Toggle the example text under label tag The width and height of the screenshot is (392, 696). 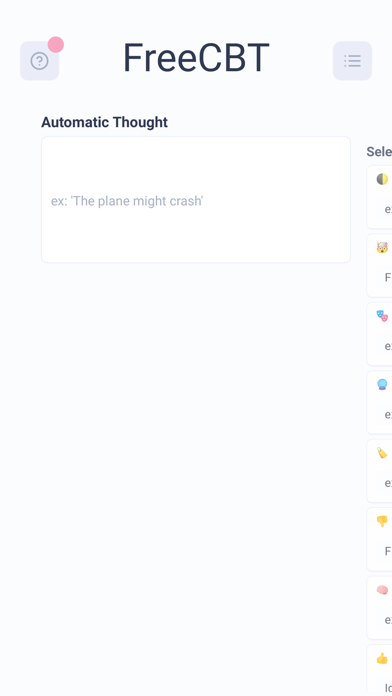(388, 483)
